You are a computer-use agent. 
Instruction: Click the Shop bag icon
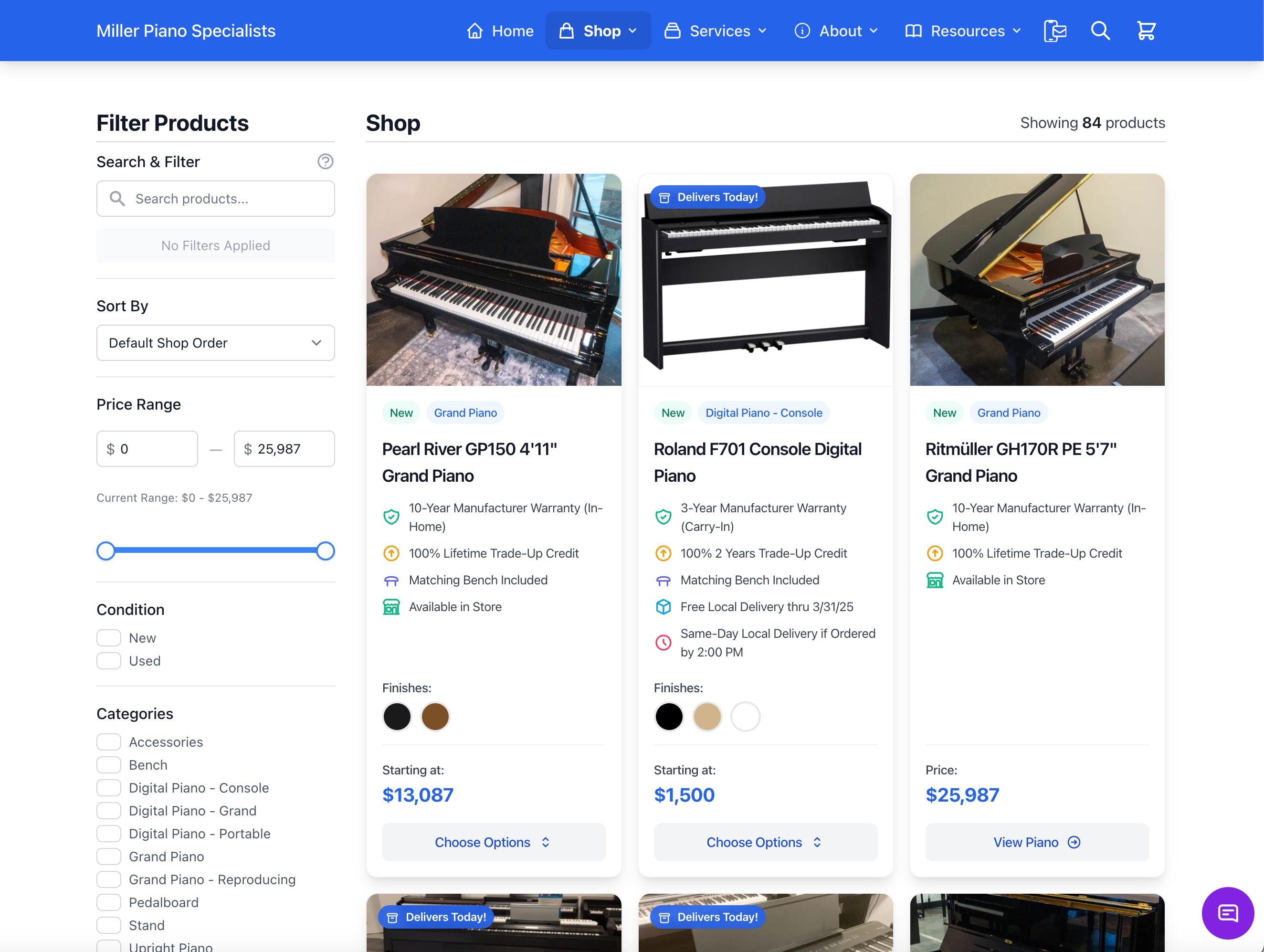point(566,31)
